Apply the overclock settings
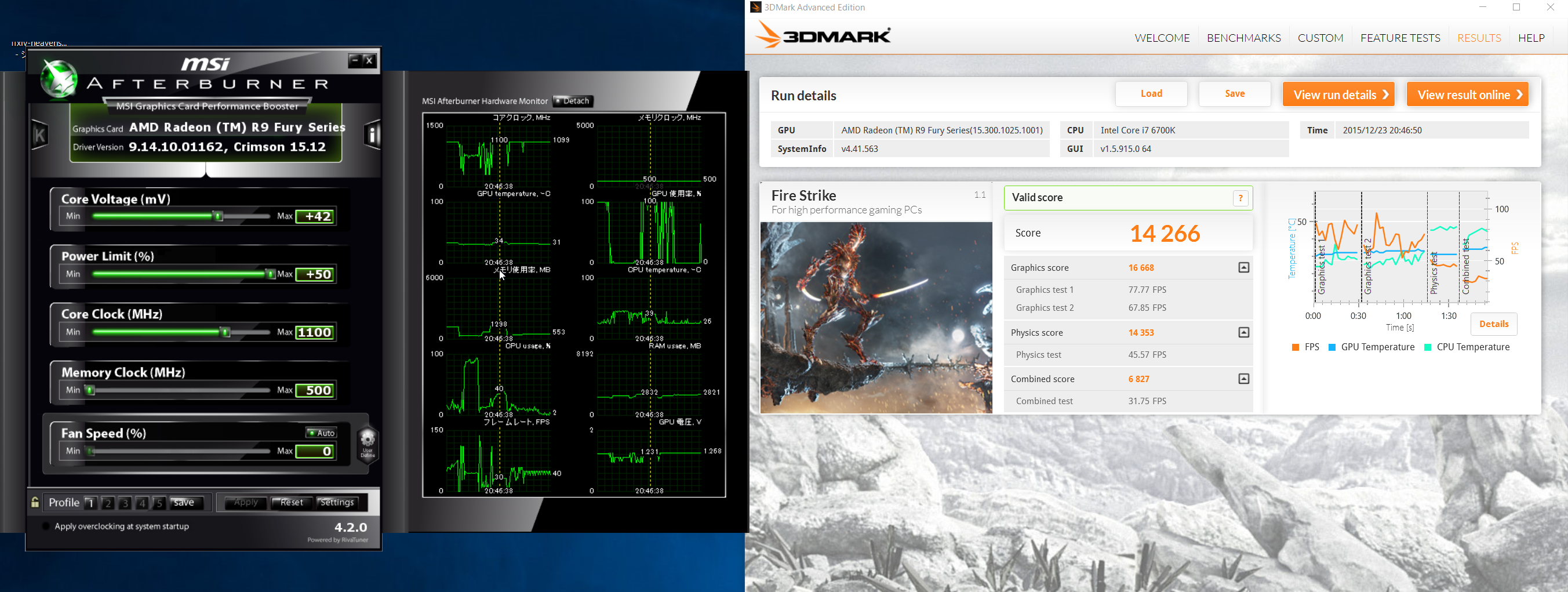The width and height of the screenshot is (1568, 592). coord(246,503)
